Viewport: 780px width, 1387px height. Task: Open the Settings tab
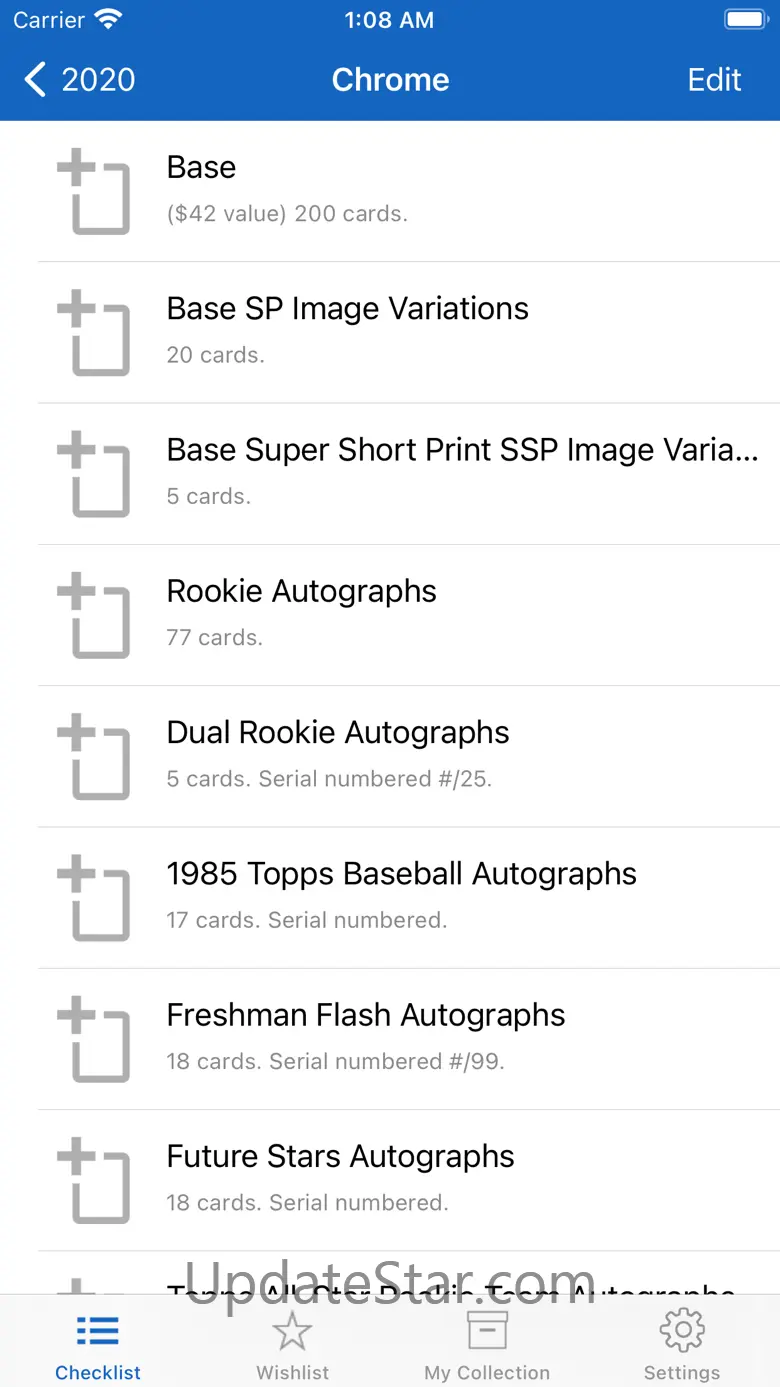(682, 1345)
